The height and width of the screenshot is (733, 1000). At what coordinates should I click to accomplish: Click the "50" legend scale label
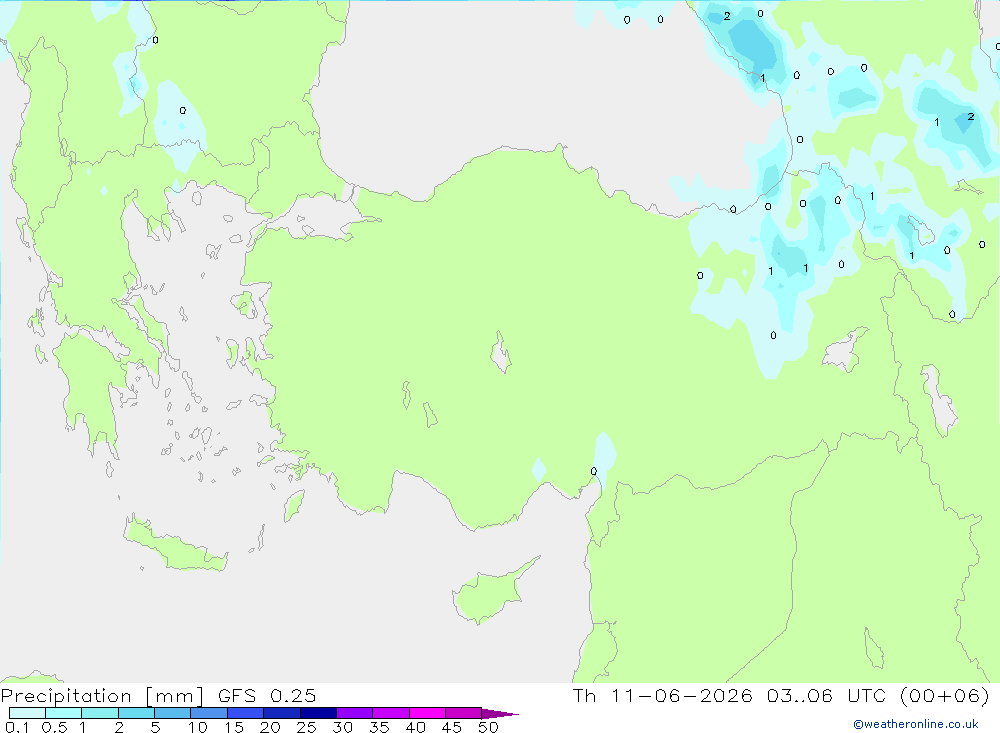[488, 727]
